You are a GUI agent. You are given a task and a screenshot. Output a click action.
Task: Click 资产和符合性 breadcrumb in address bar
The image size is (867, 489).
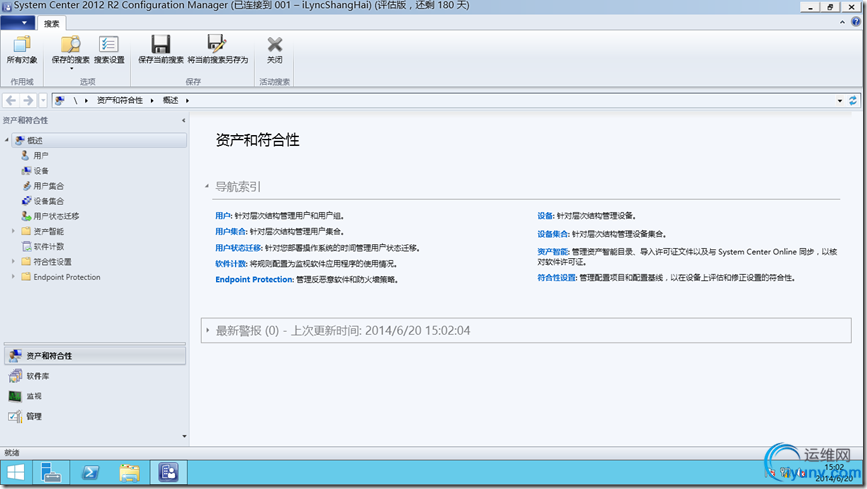coord(119,100)
